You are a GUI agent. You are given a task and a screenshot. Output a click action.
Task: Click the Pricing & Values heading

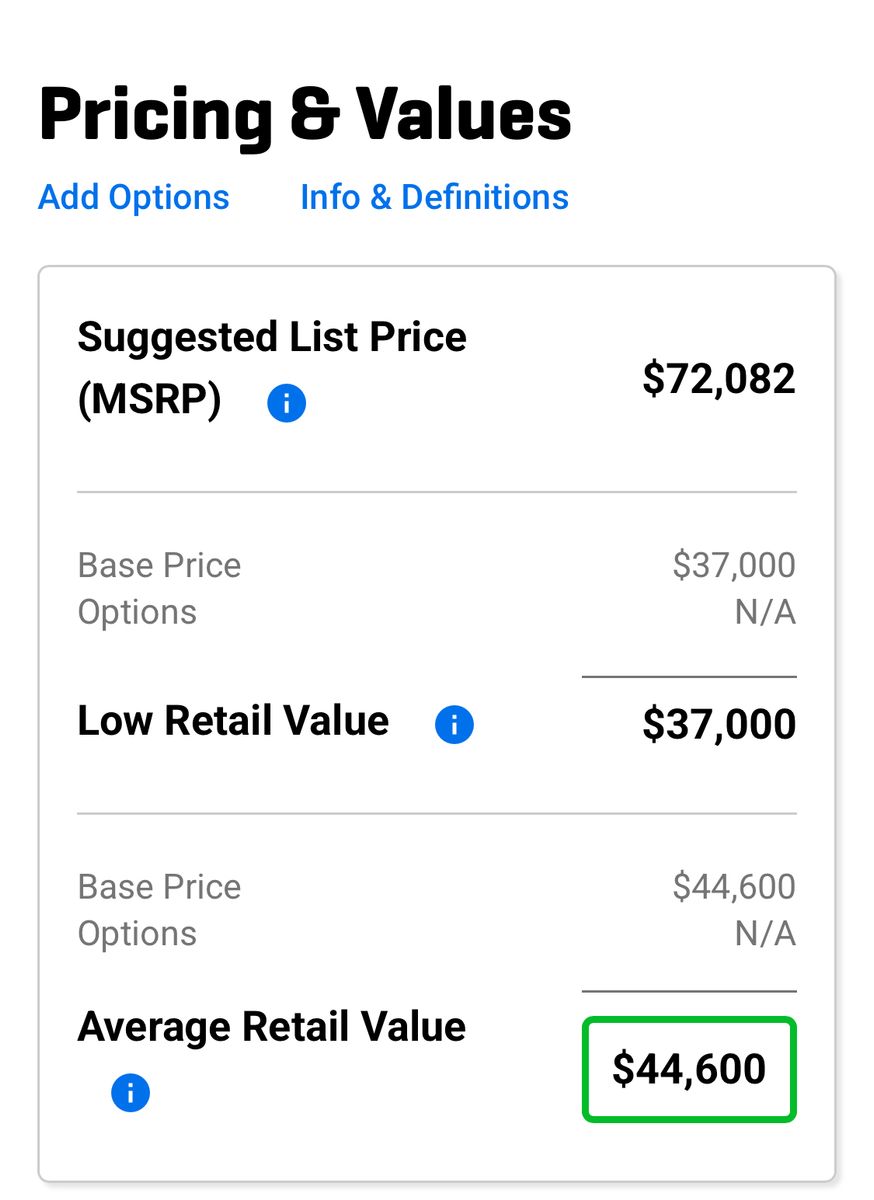click(305, 116)
